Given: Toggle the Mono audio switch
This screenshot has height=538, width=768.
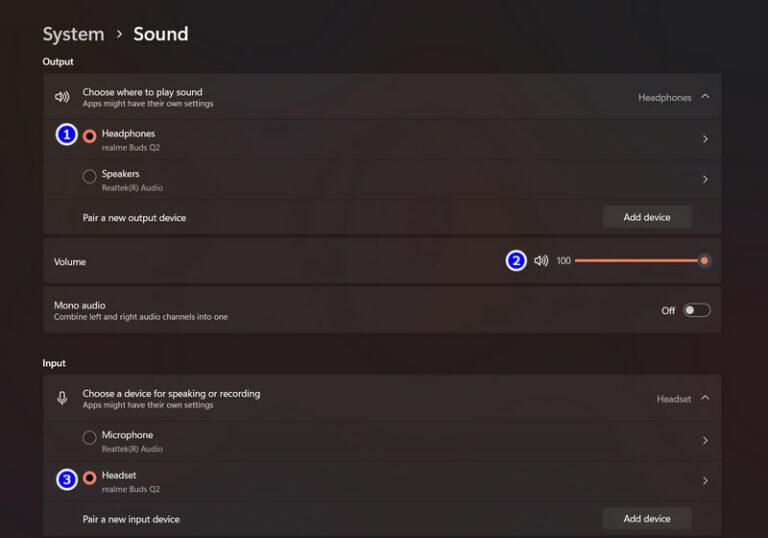Looking at the screenshot, I should [696, 310].
